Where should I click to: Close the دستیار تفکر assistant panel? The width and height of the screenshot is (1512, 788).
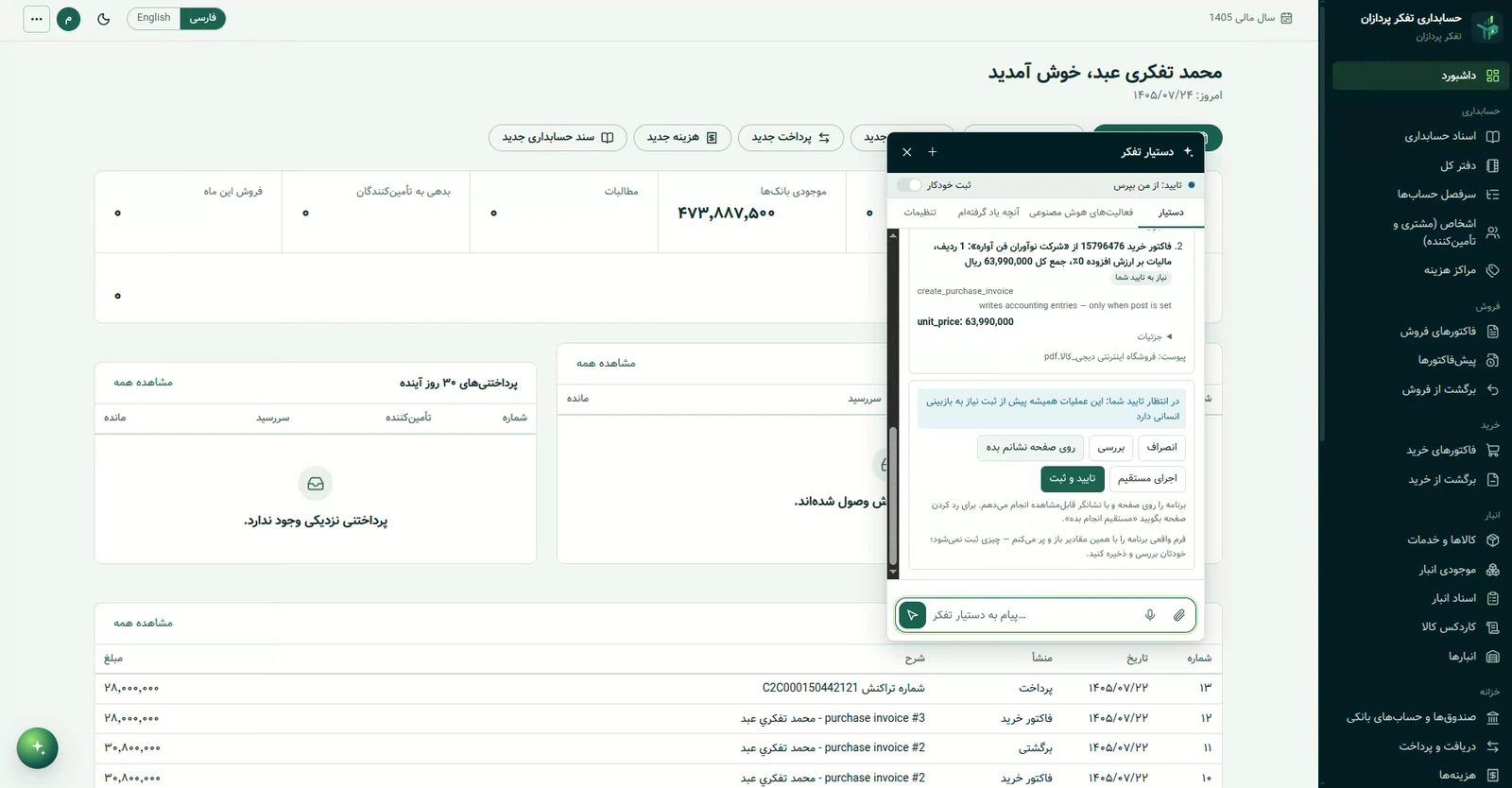pyautogui.click(x=907, y=152)
